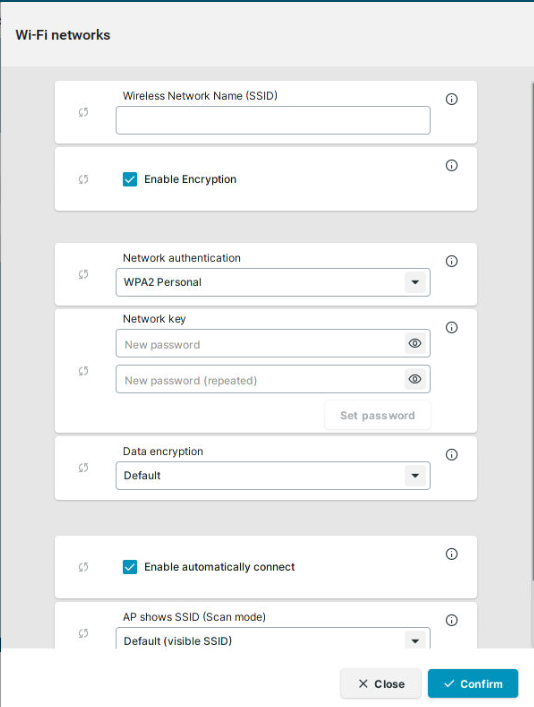Toggle Enable automatically connect checkbox
The image size is (534, 707).
tap(130, 567)
